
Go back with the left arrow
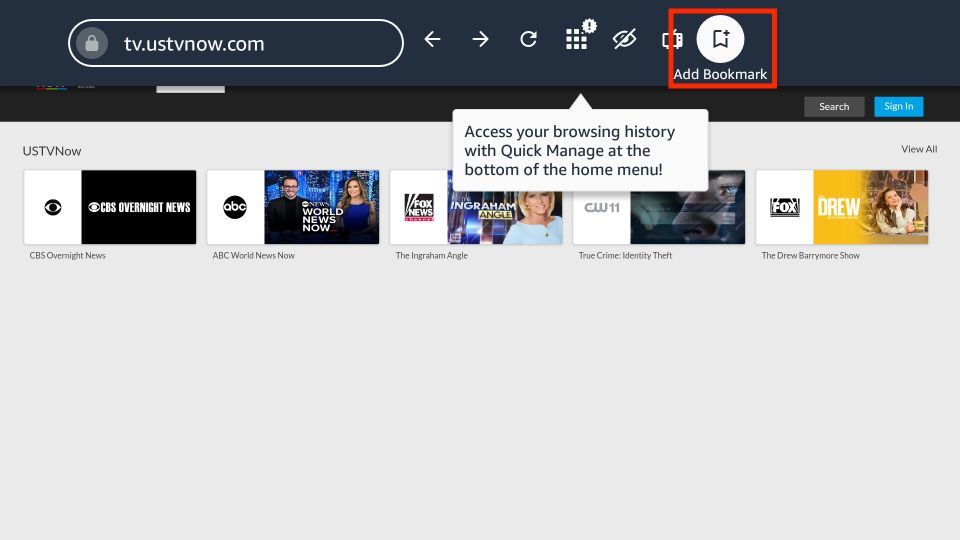432,39
